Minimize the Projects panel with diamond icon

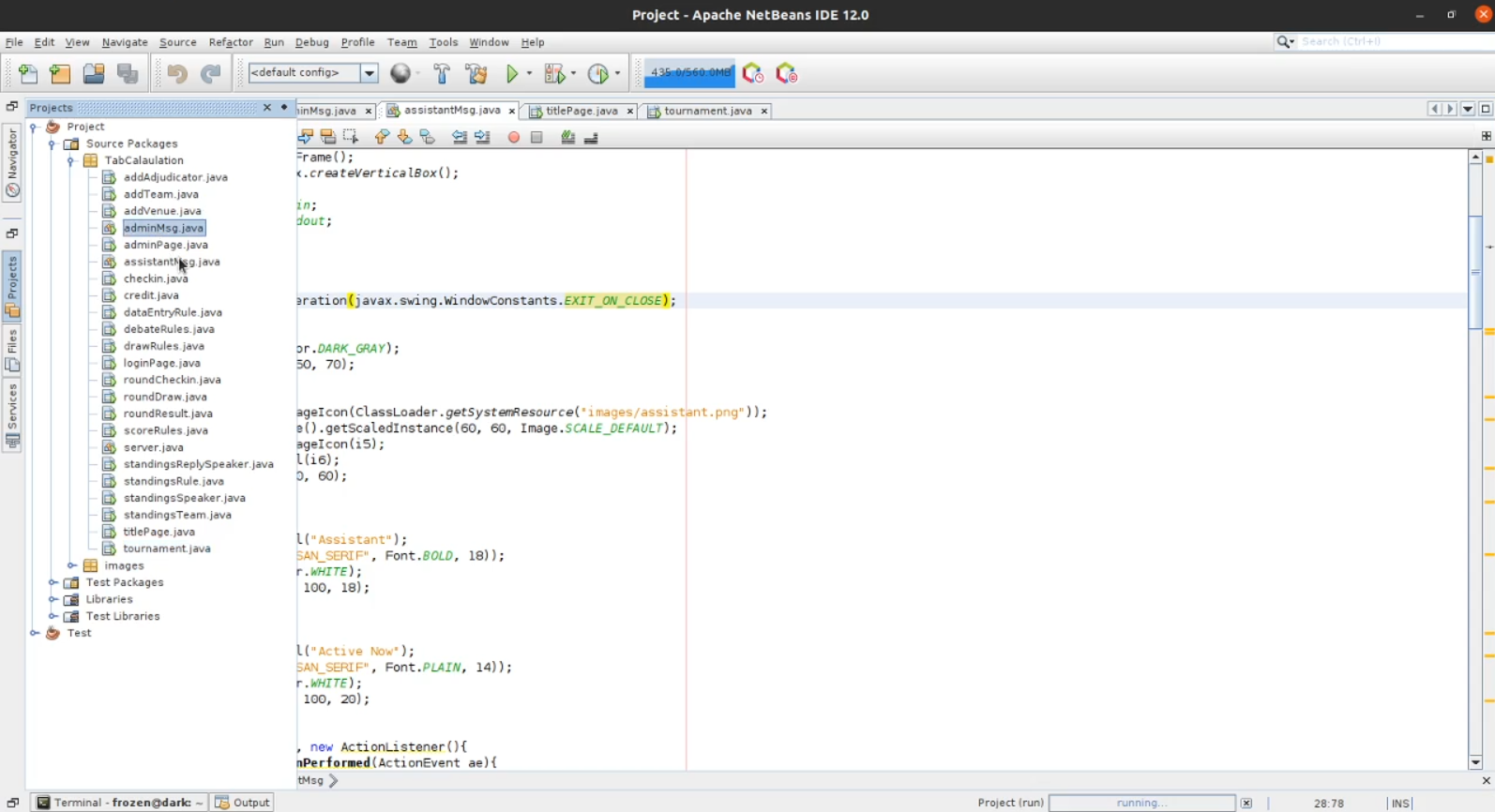284,108
